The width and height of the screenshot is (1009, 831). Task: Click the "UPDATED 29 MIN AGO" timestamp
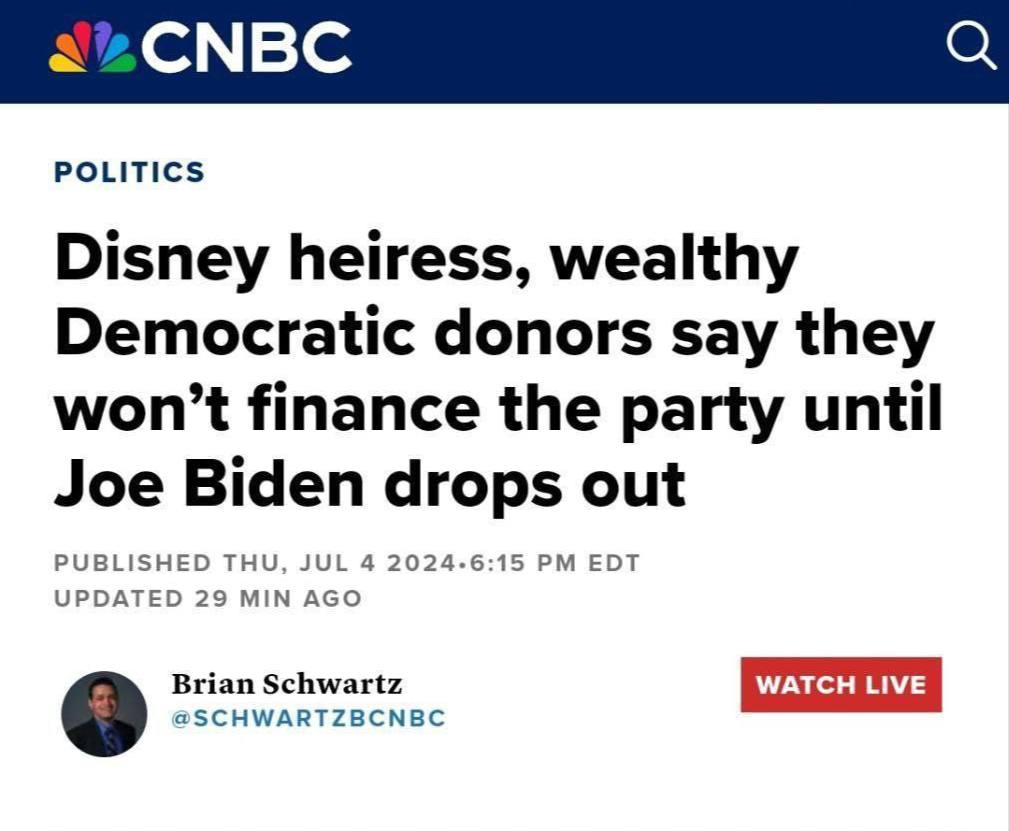(x=207, y=599)
